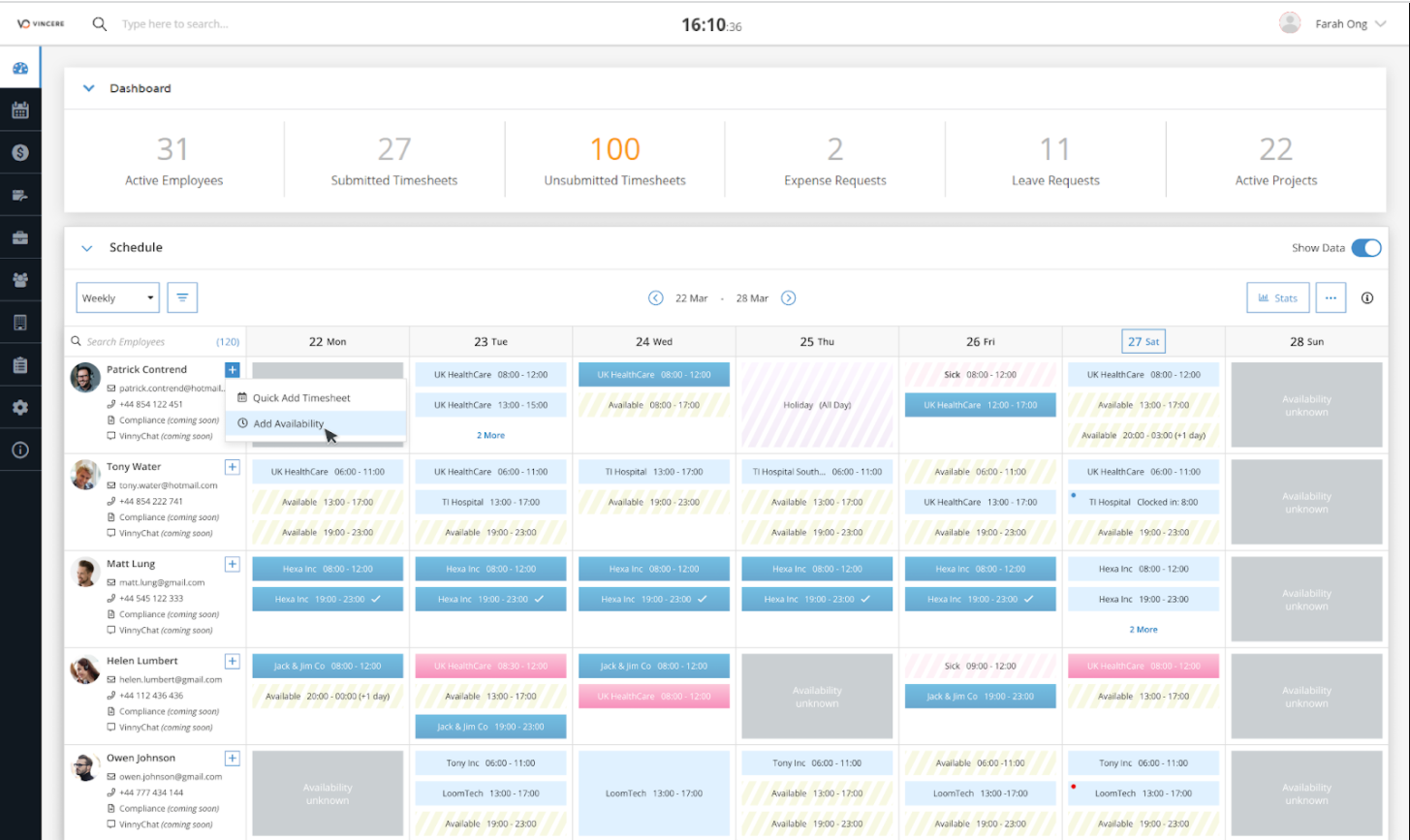1410x840 pixels.
Task: Toggle the Show Data switch off
Action: [x=1366, y=248]
